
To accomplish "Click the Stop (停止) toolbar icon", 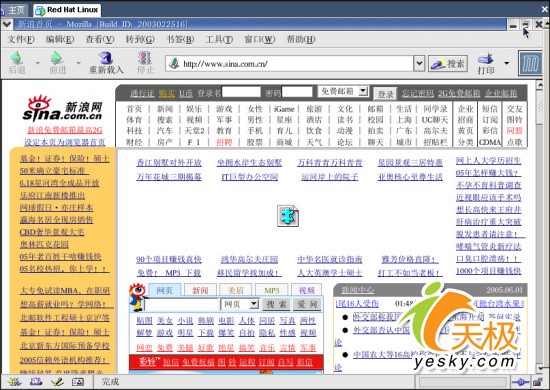I will click(145, 58).
